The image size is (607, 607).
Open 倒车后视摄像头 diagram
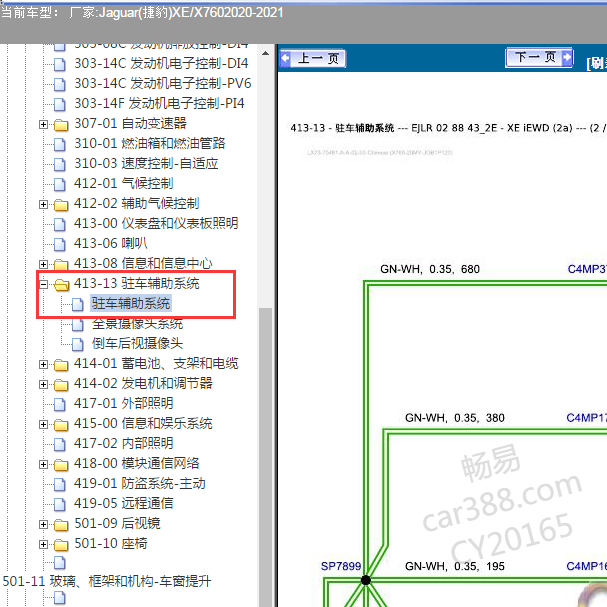(137, 344)
